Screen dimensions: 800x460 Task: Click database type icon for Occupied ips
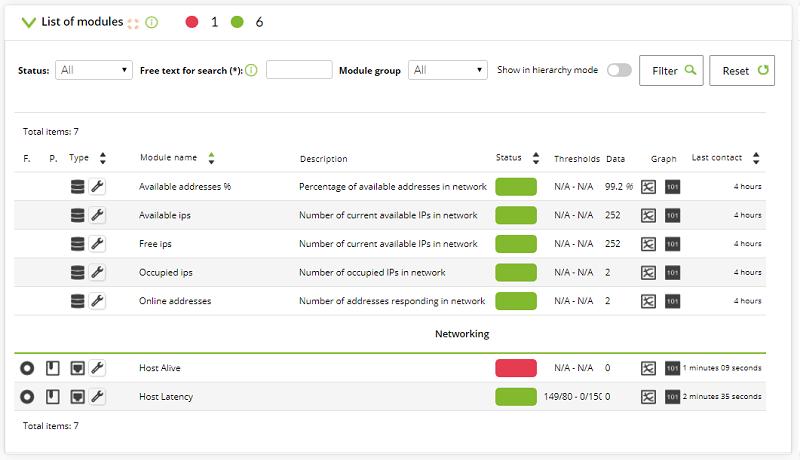pyautogui.click(x=78, y=272)
